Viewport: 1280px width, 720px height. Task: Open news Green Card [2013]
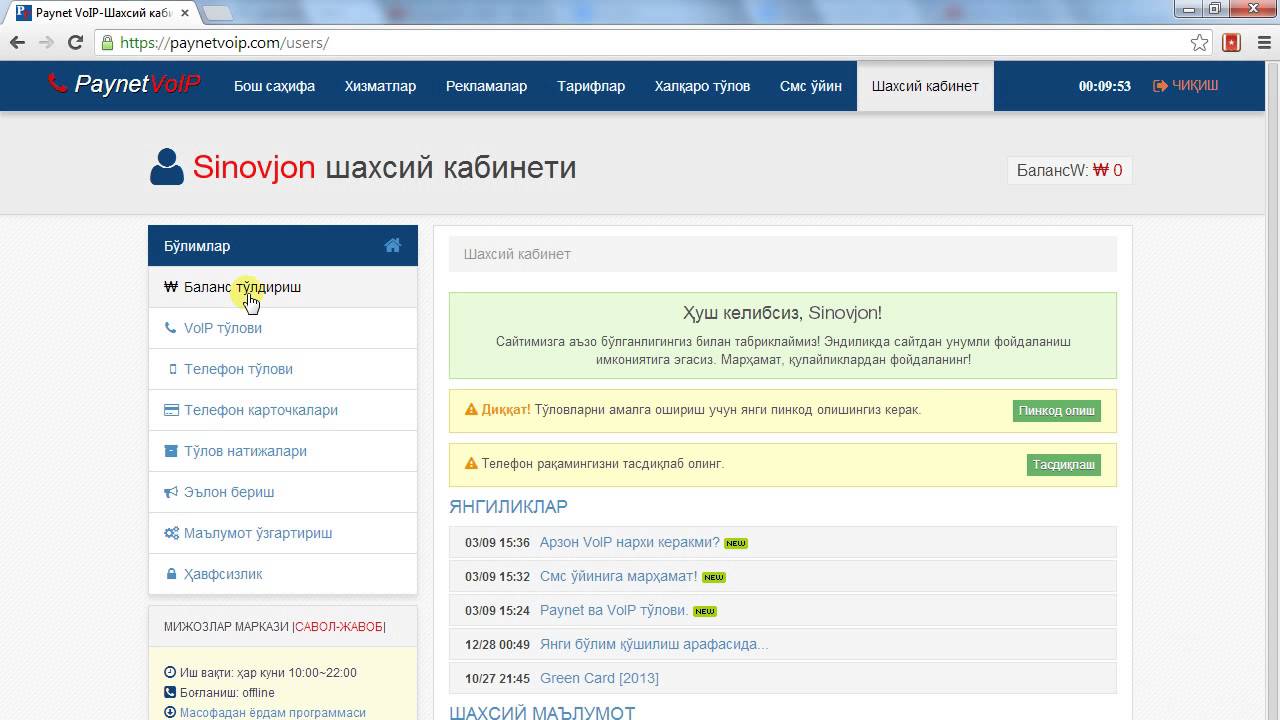click(x=599, y=679)
